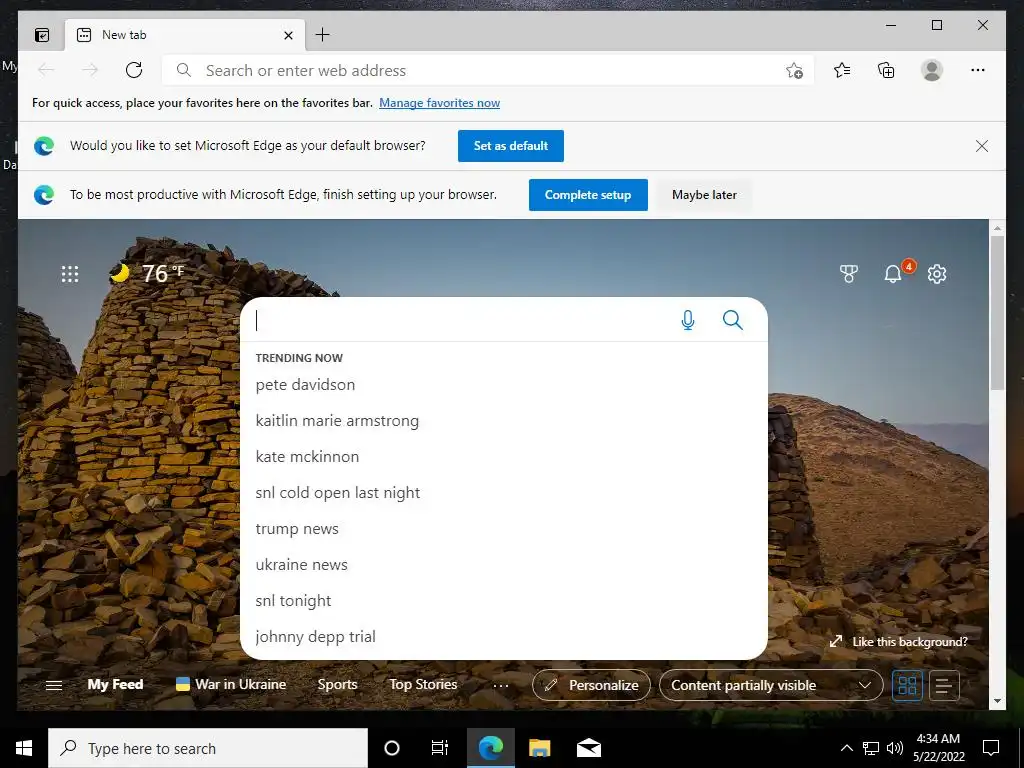This screenshot has height=768, width=1024.
Task: Click the taskbar search box
Action: coord(208,748)
